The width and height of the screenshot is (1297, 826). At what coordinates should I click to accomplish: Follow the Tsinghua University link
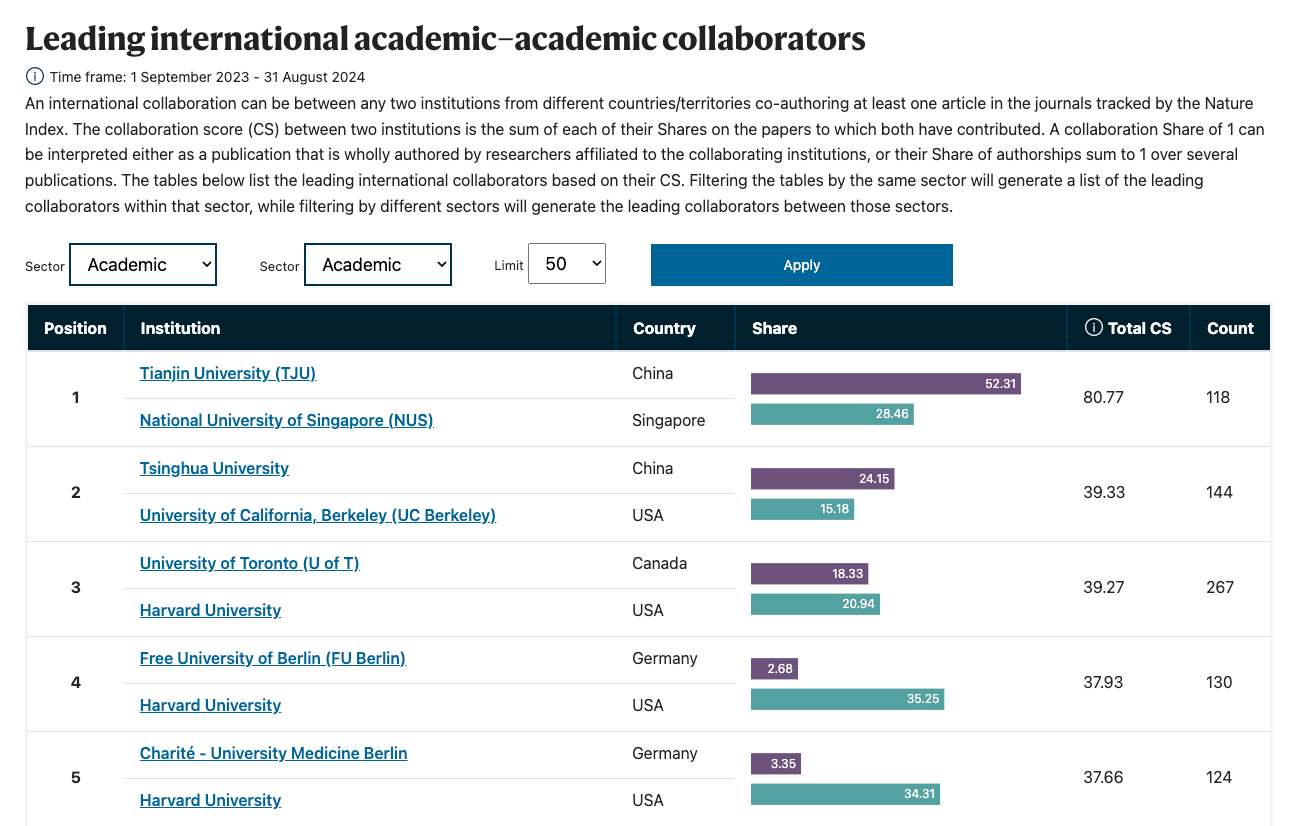point(214,468)
